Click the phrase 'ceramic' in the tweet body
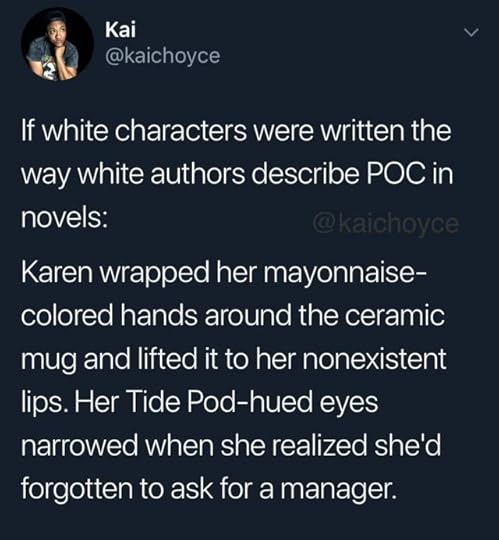Screen dimensions: 499x540 pyautogui.click(x=395, y=315)
